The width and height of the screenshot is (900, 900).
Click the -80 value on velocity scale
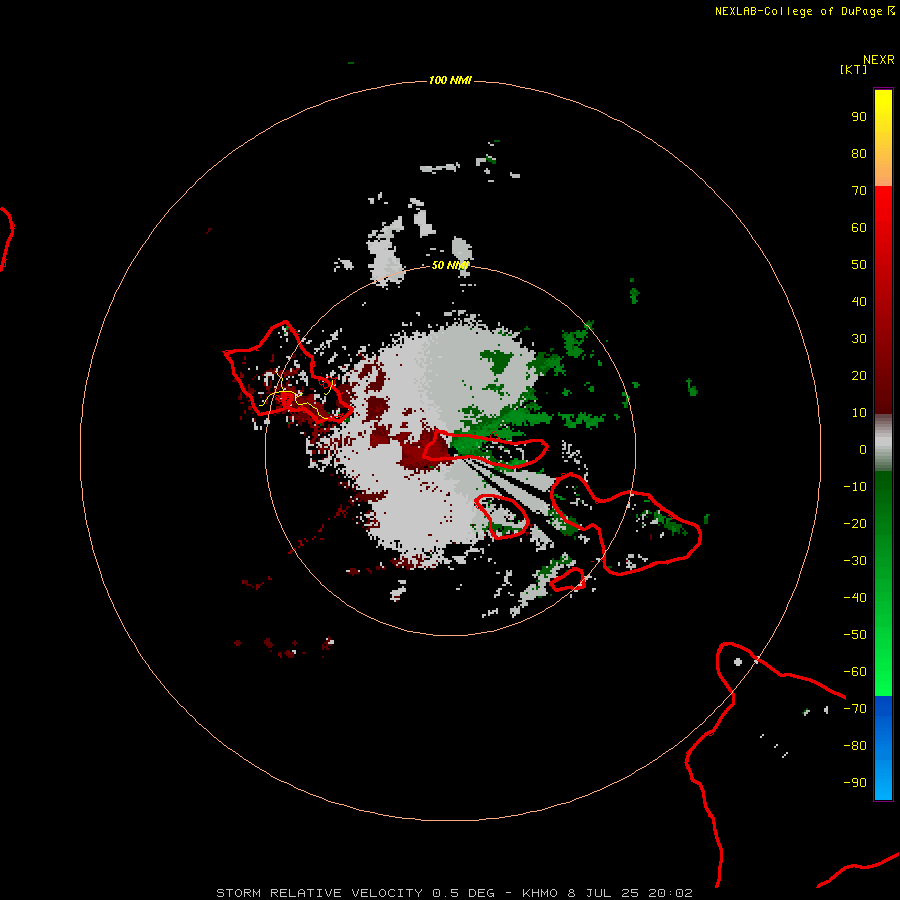click(855, 746)
